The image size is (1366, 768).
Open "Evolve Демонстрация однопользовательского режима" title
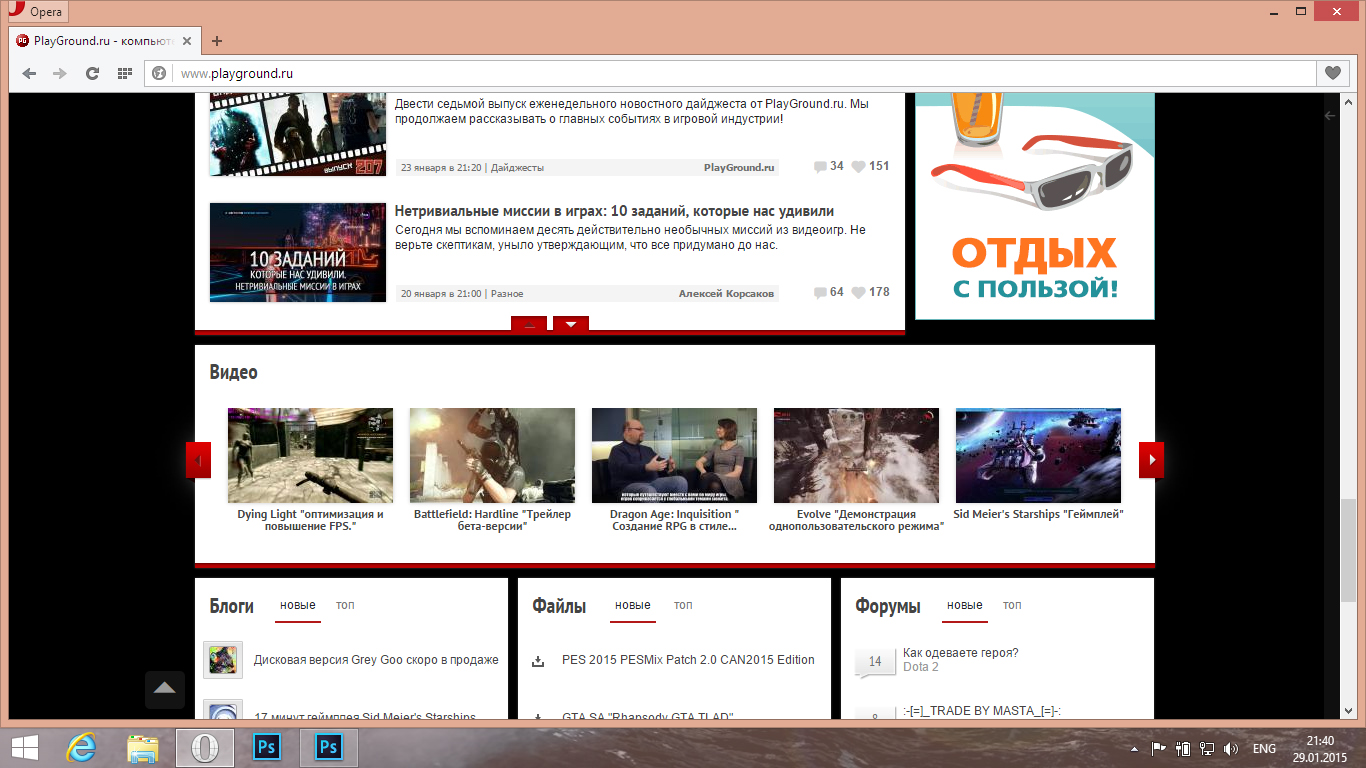point(856,520)
